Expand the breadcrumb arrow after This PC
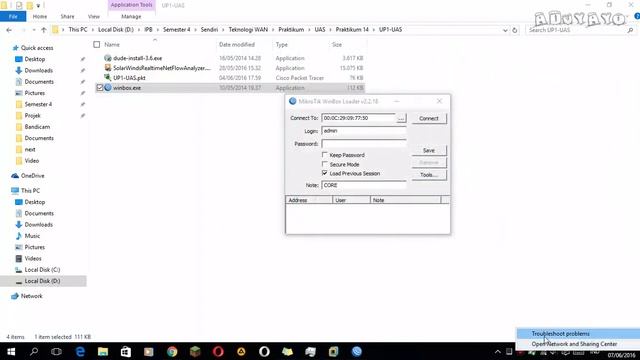This screenshot has height=360, width=640. click(x=93, y=30)
